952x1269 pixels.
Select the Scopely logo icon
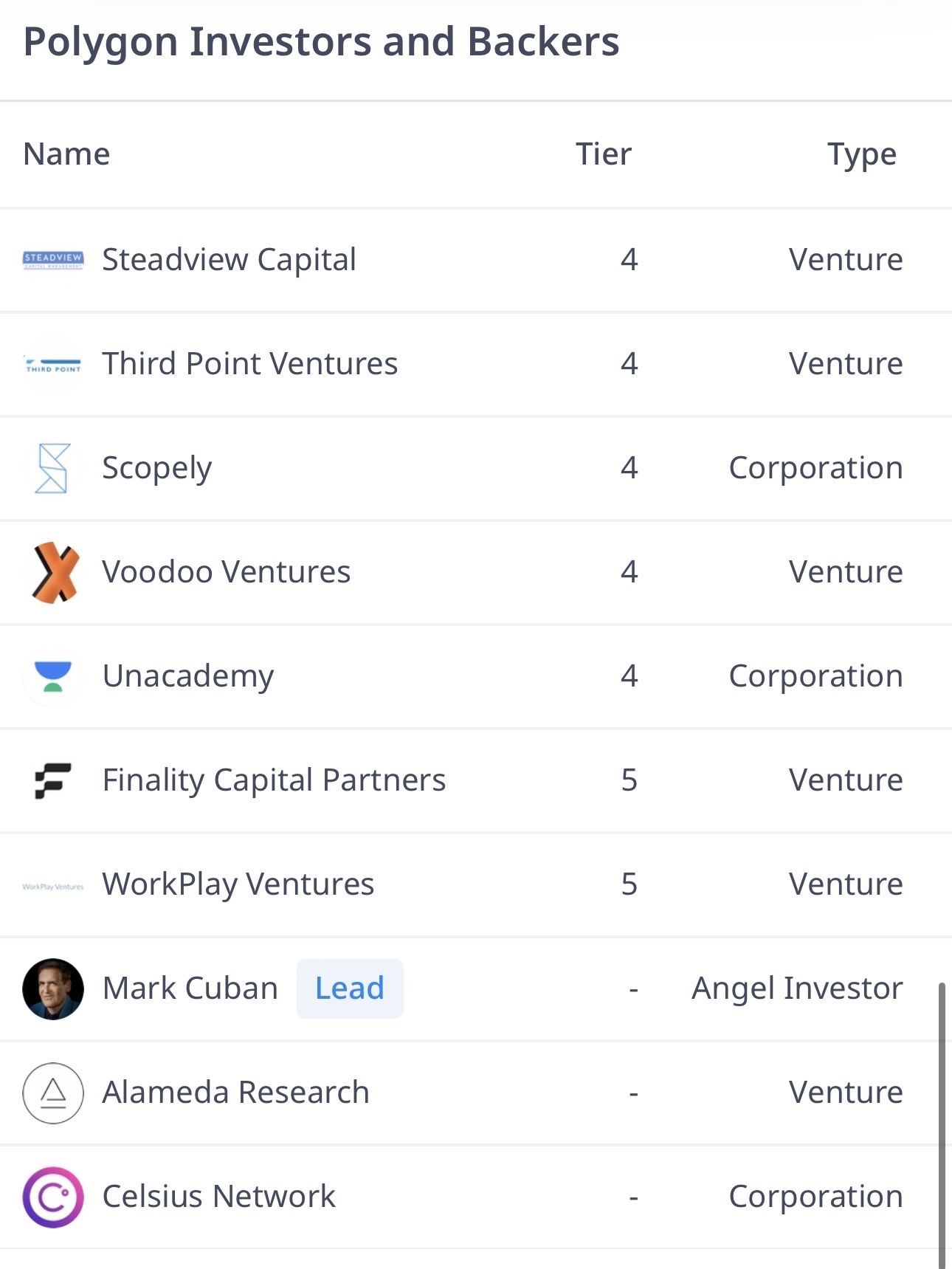tap(53, 468)
